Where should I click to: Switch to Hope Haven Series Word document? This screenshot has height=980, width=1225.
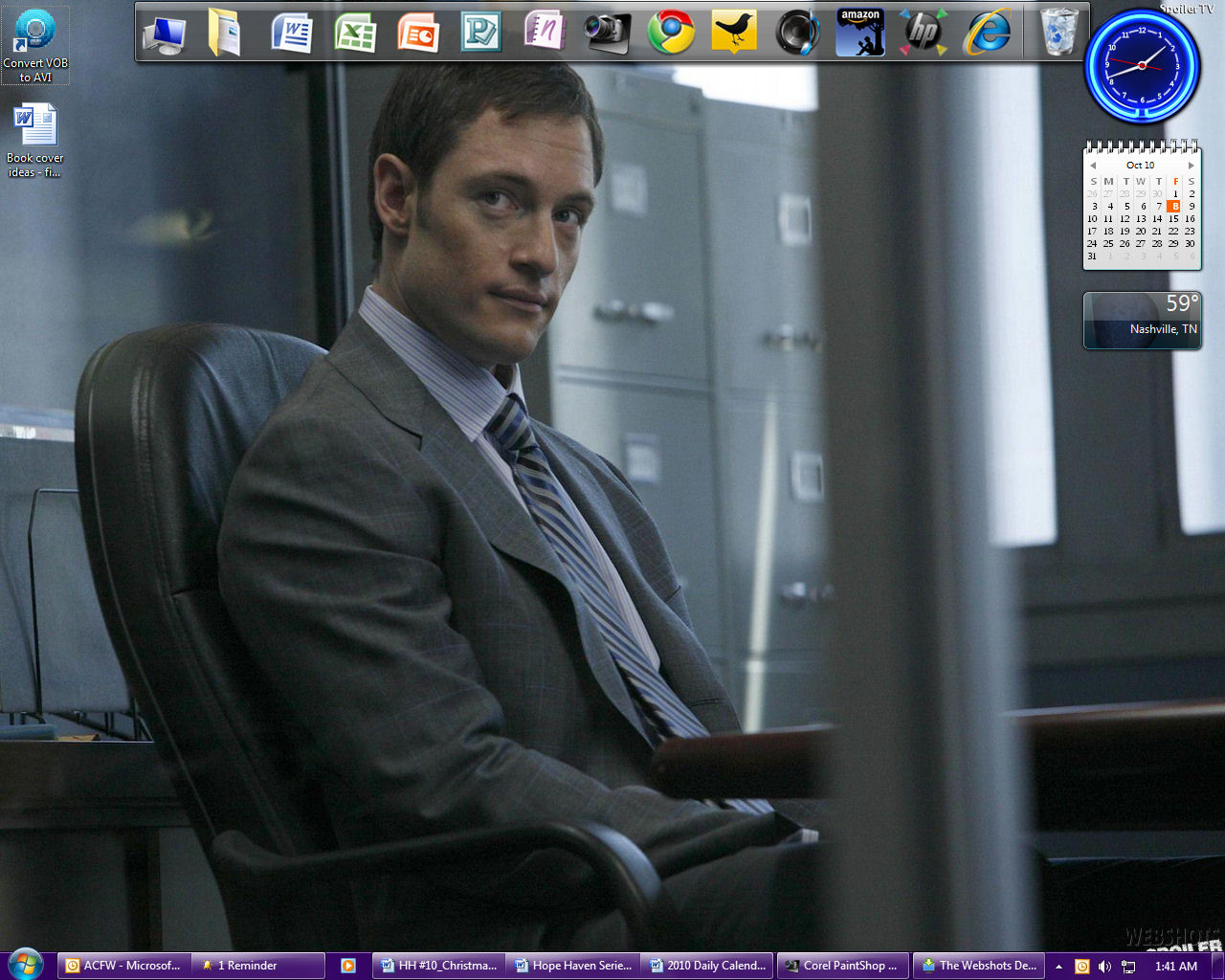pyautogui.click(x=572, y=966)
